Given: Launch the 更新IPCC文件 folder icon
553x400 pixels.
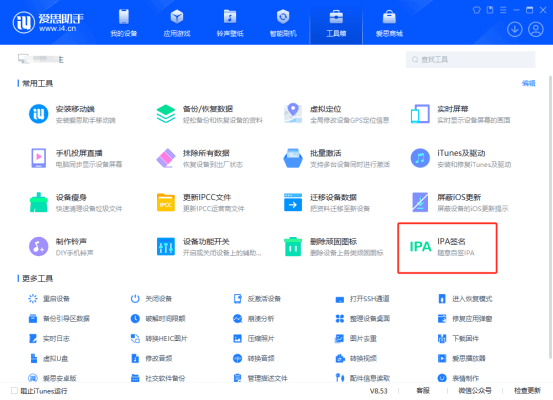Looking at the screenshot, I should coord(166,202).
